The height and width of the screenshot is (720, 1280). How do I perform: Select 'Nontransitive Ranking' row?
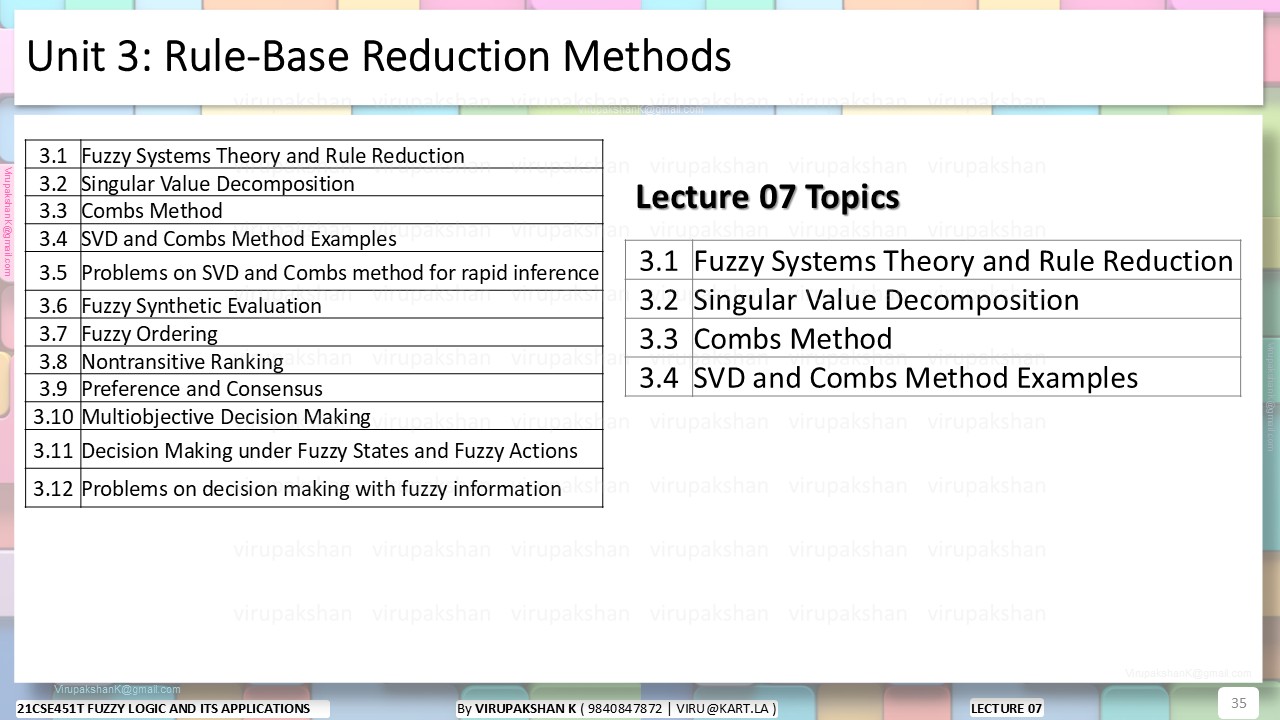[314, 361]
